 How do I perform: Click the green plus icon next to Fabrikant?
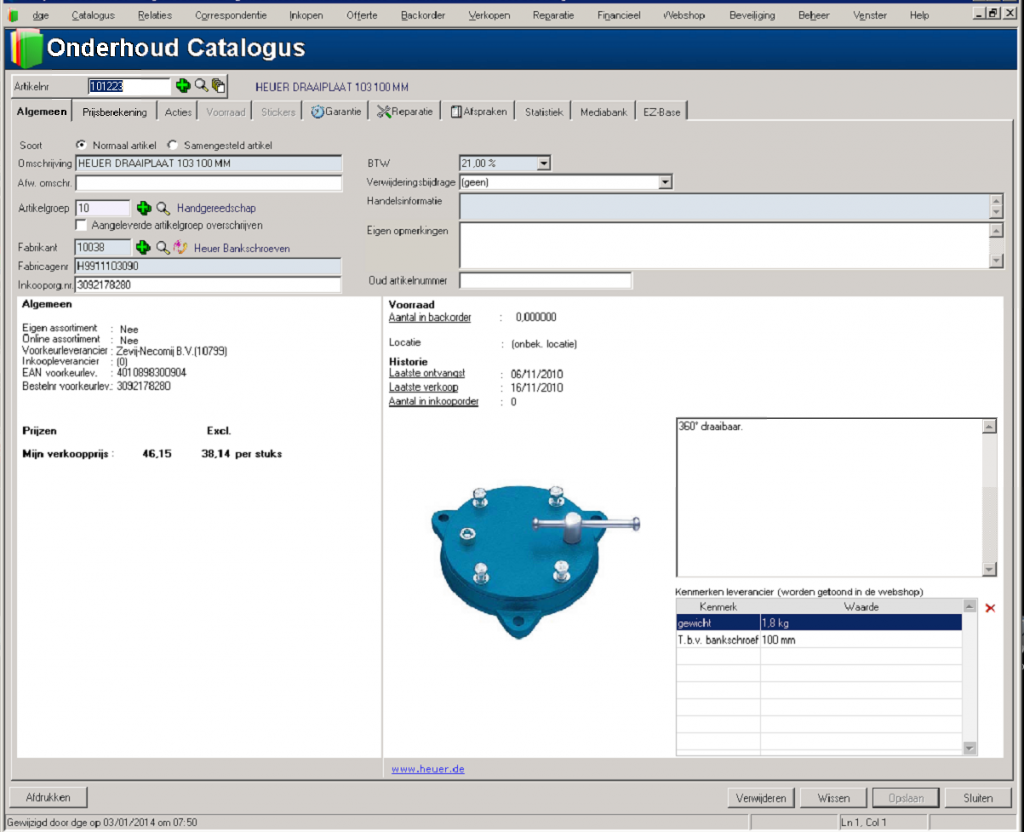click(x=144, y=247)
